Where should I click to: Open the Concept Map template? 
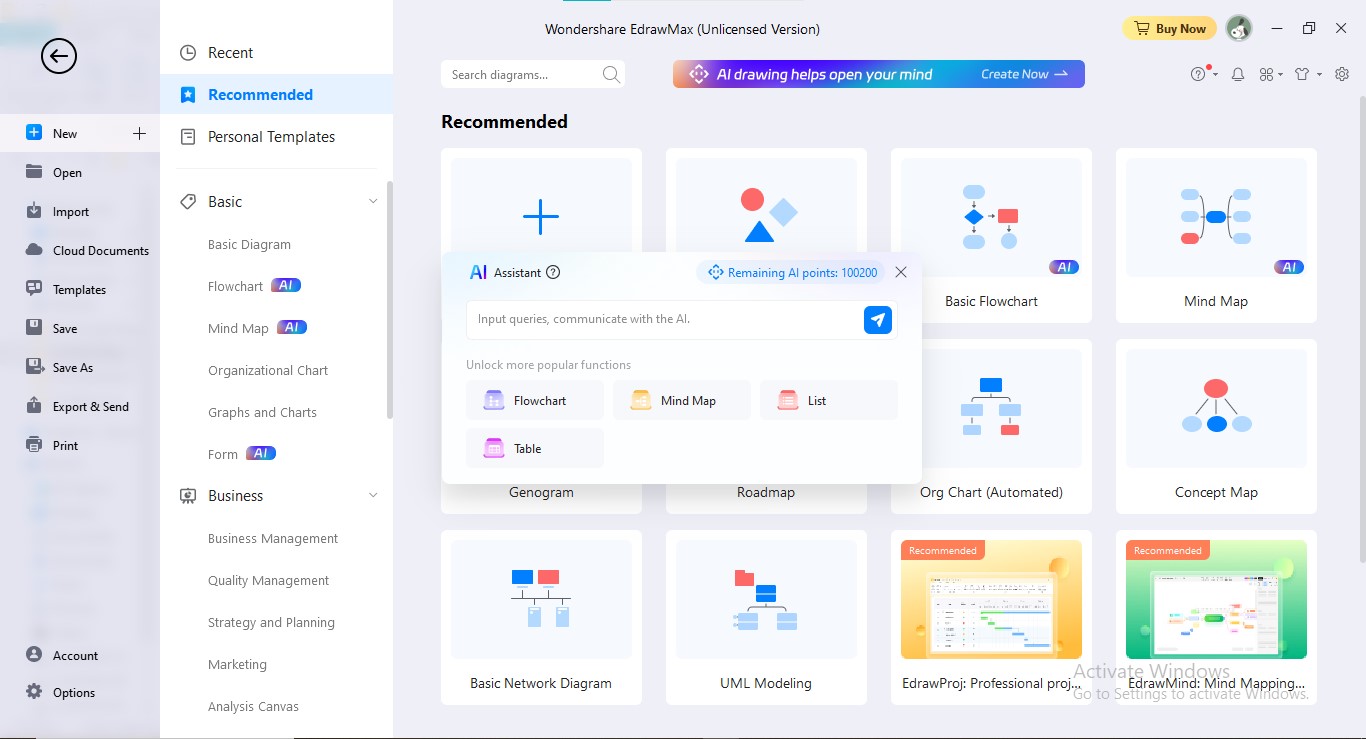1216,427
